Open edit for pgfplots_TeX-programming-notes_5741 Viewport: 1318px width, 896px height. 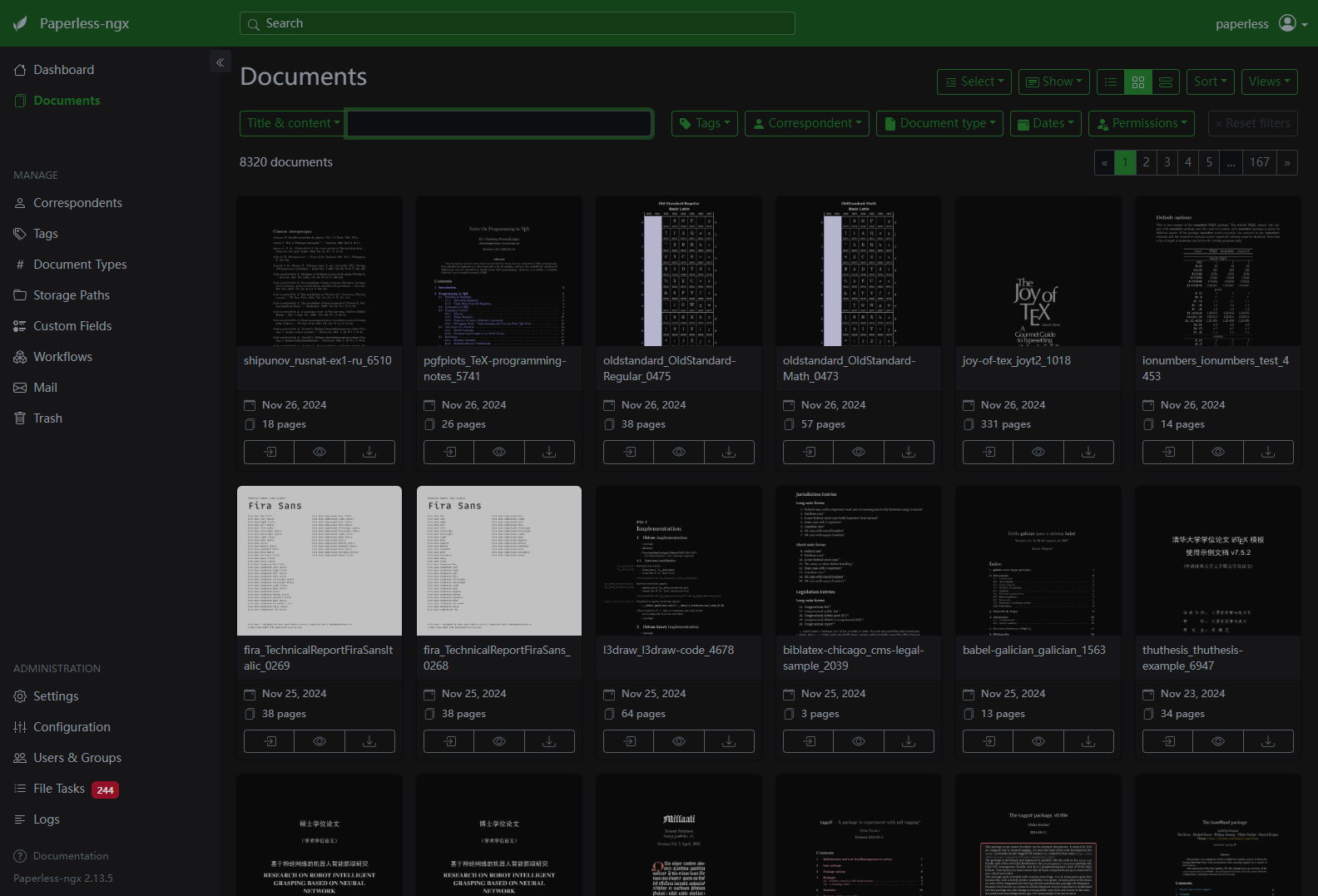(x=449, y=452)
